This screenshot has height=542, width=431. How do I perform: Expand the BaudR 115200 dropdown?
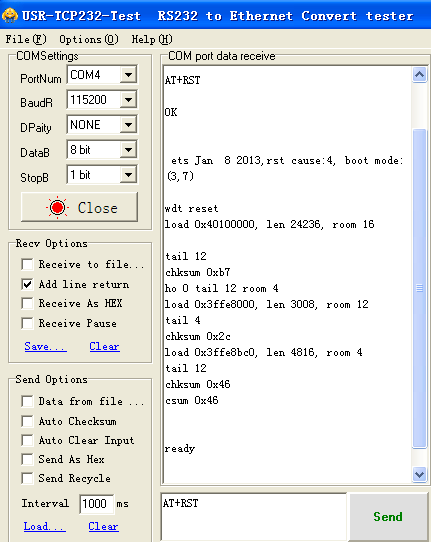pyautogui.click(x=128, y=100)
